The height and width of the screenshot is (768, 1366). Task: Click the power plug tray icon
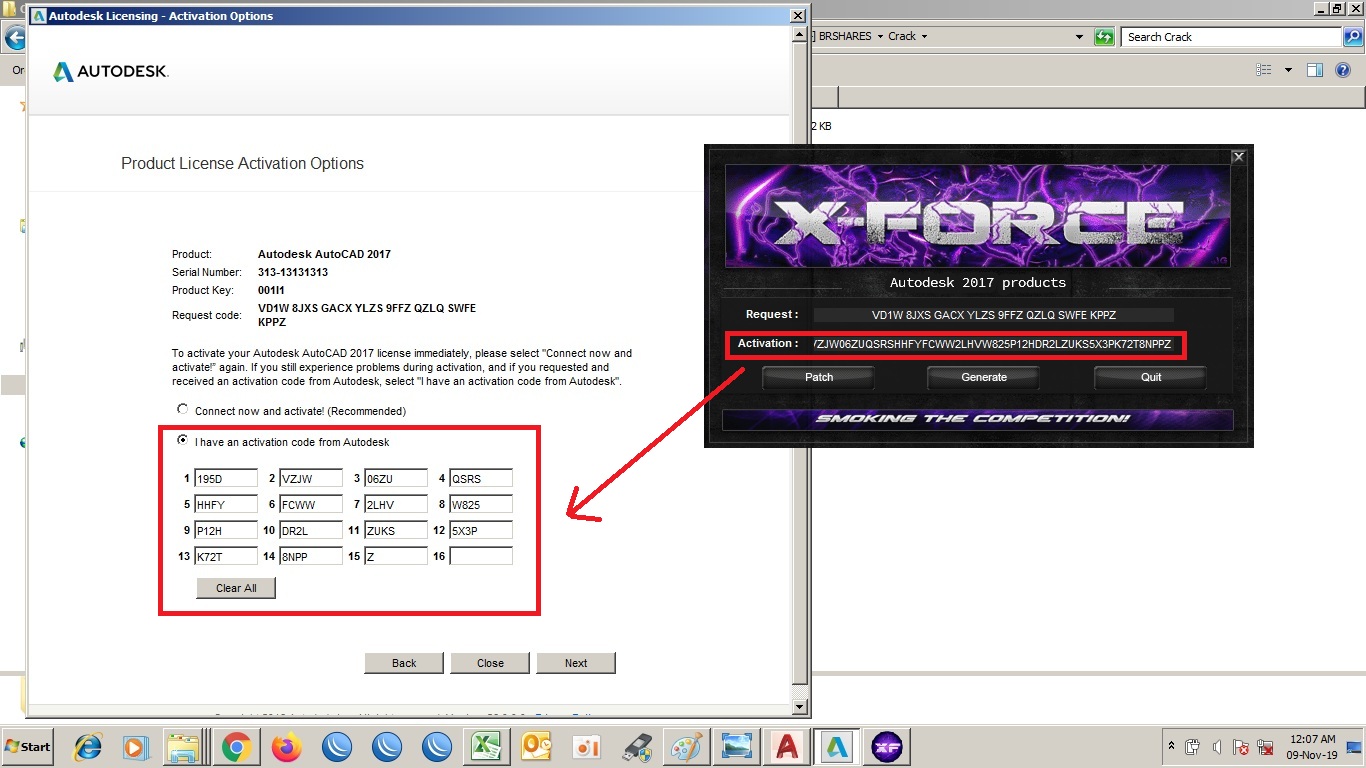[1193, 747]
